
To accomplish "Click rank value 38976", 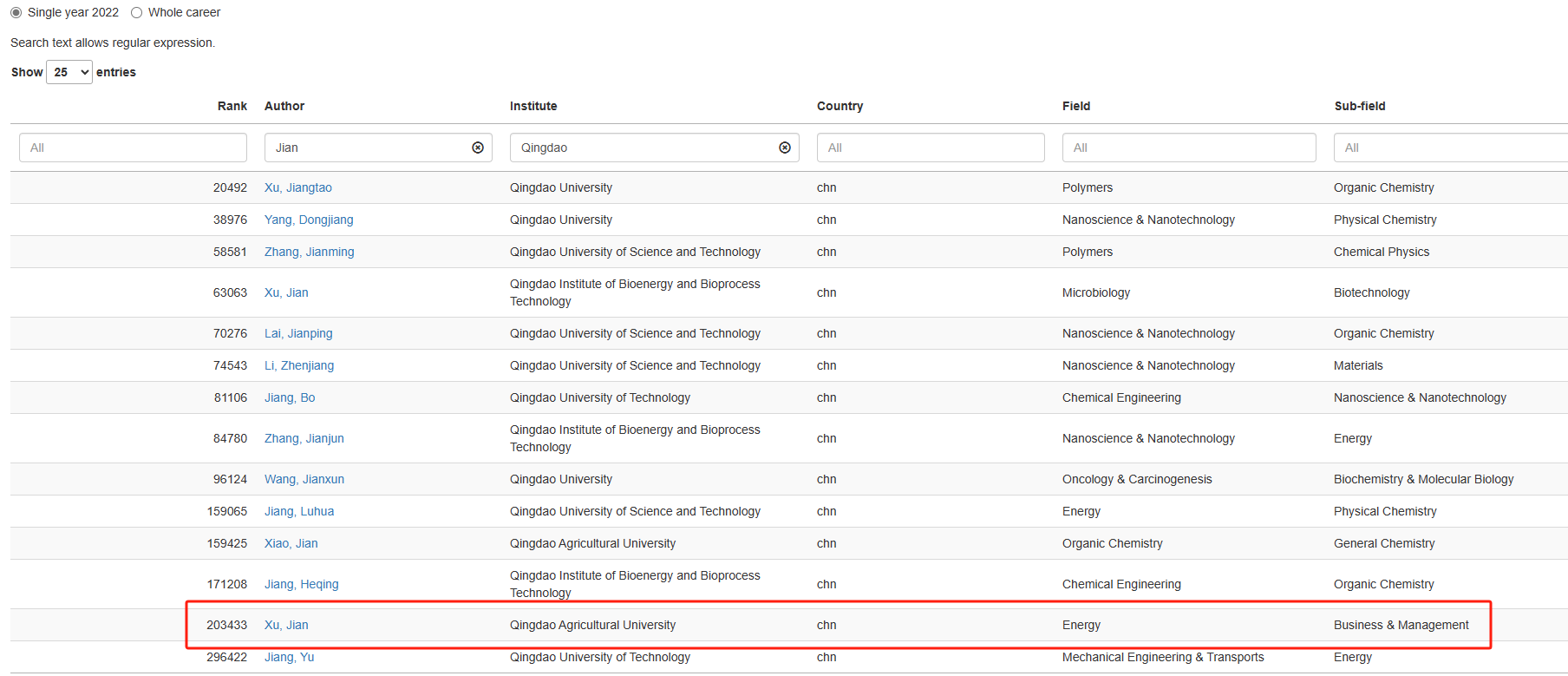I will (x=230, y=220).
